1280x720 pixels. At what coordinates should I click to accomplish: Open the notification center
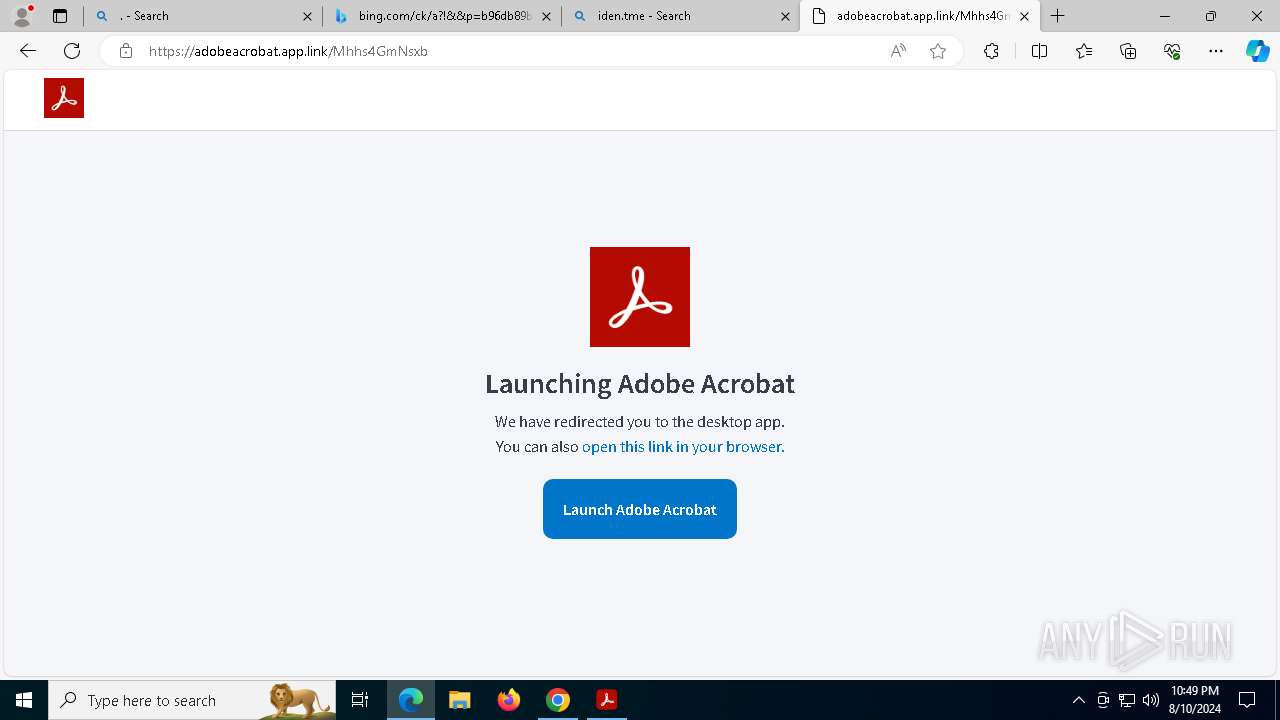(1247, 700)
